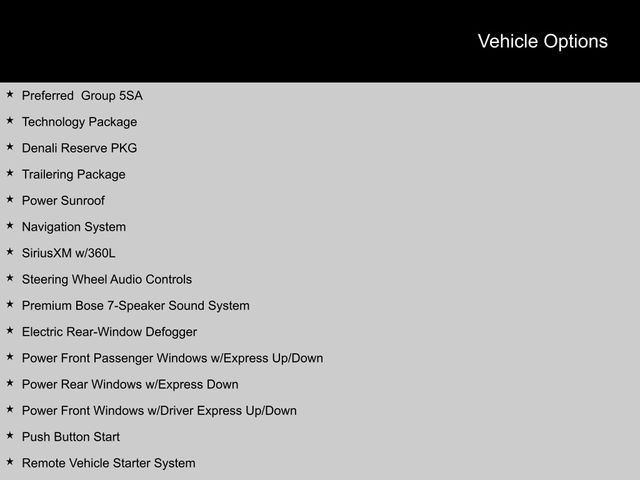Click the Electric Rear-Window Defogger entry
Image resolution: width=640 pixels, height=480 pixels.
109,332
